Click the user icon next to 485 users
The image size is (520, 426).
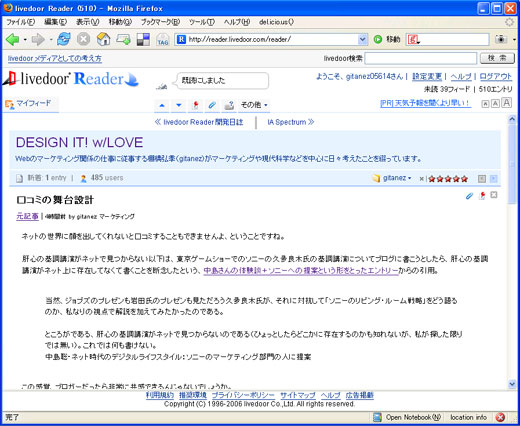click(83, 178)
